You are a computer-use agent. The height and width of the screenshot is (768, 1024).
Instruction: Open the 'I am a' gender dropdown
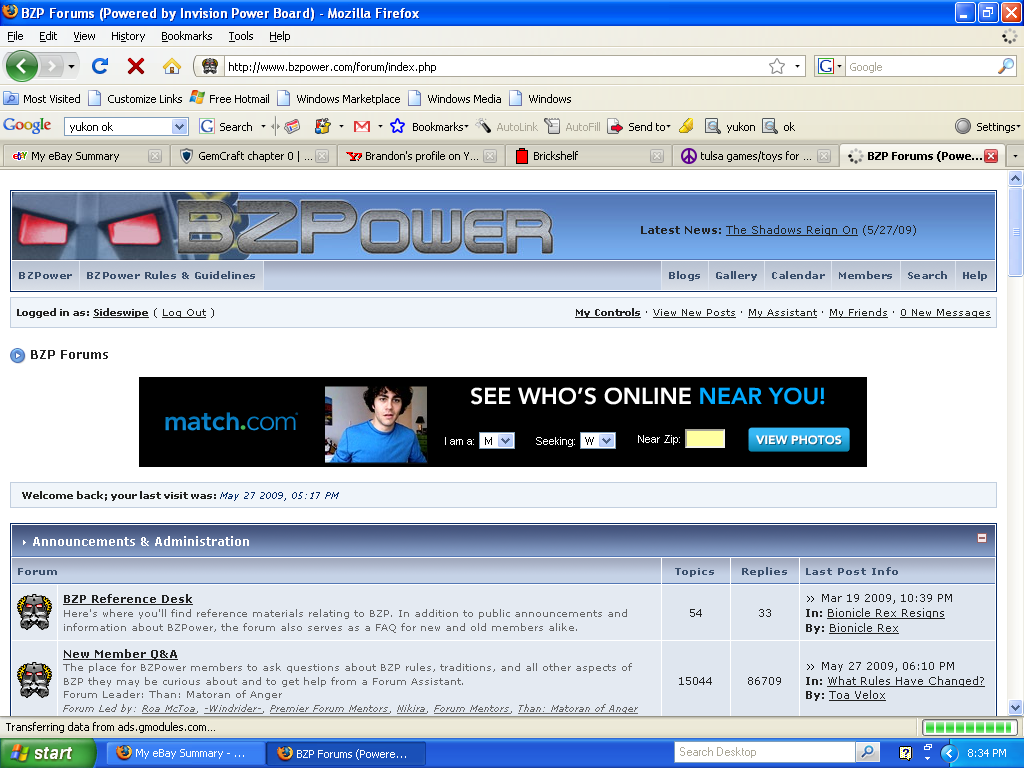click(497, 440)
